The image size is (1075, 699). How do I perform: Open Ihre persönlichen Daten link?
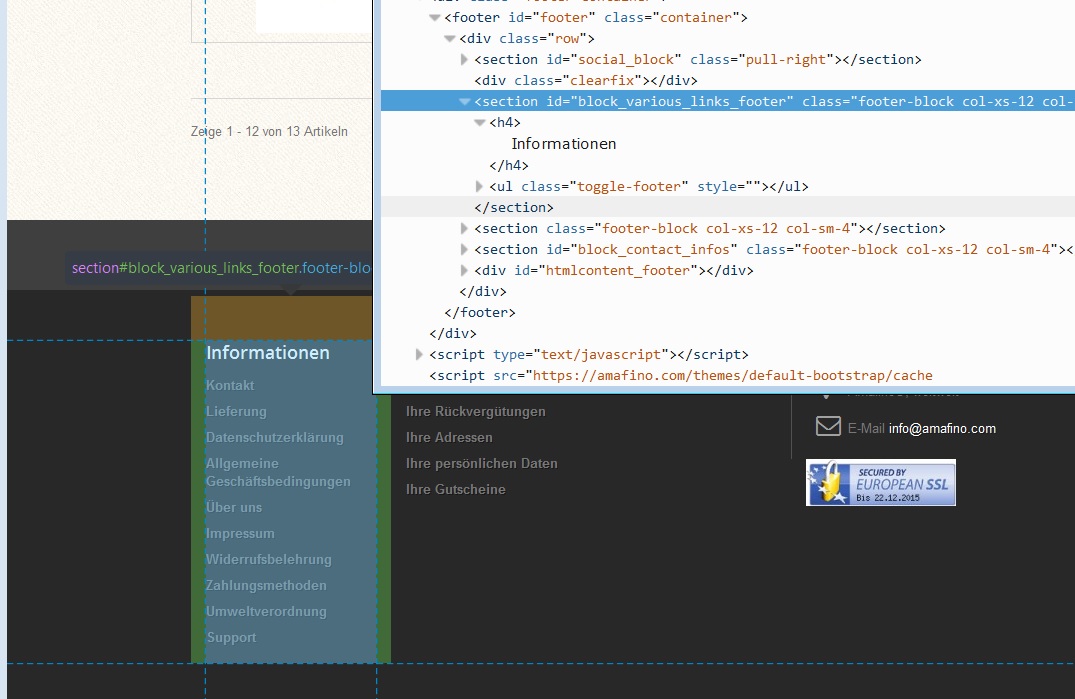(481, 464)
